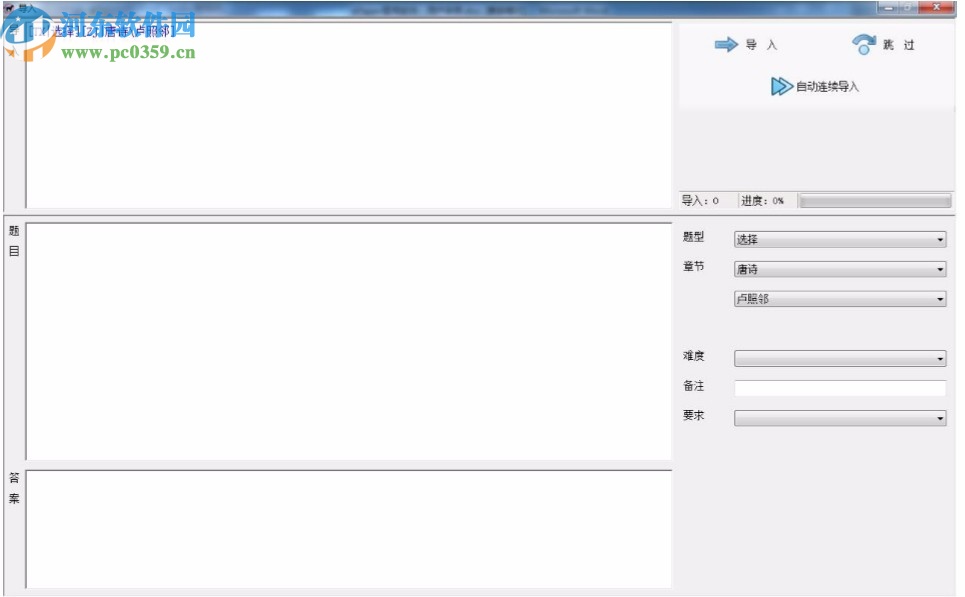Viewport: 965px width, 597px height.
Task: Expand the 卢照邻 sub-chapter dropdown
Action: click(839, 298)
